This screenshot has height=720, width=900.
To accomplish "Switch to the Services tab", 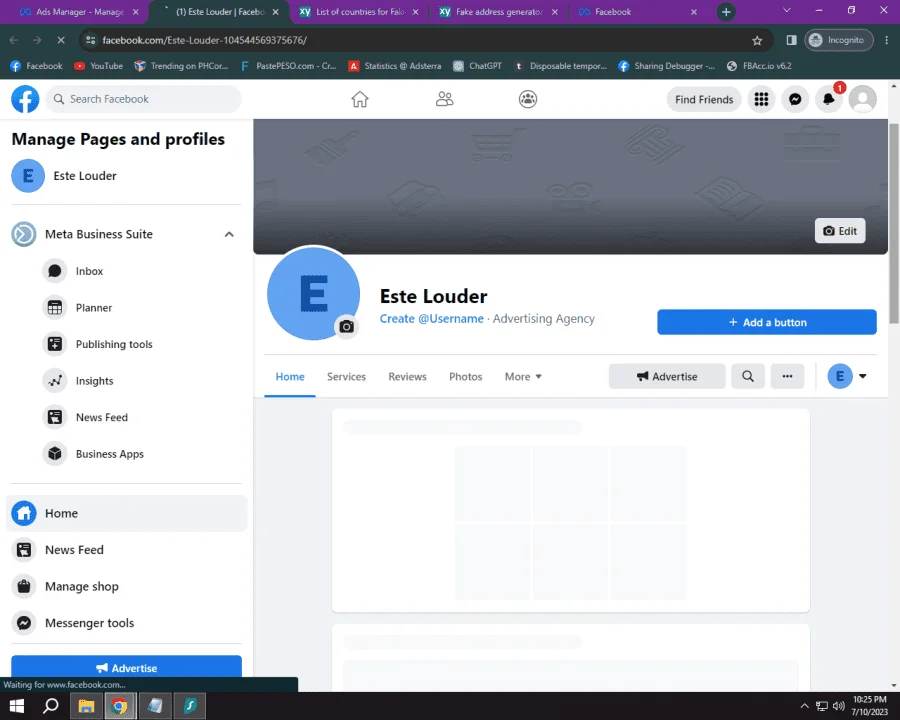I will click(346, 377).
